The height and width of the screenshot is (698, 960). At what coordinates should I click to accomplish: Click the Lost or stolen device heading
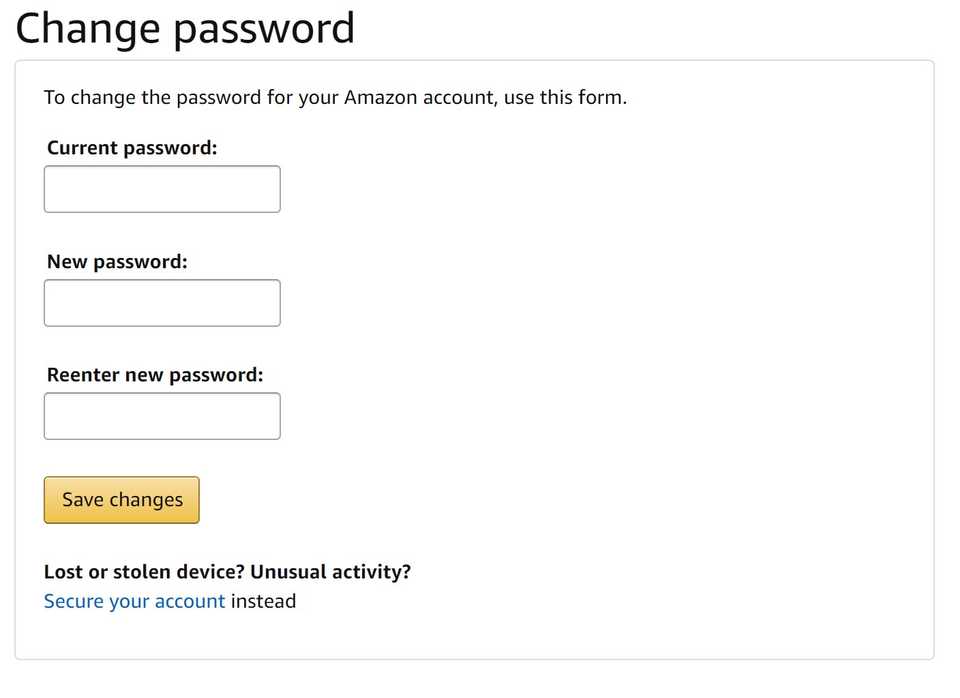(x=227, y=571)
